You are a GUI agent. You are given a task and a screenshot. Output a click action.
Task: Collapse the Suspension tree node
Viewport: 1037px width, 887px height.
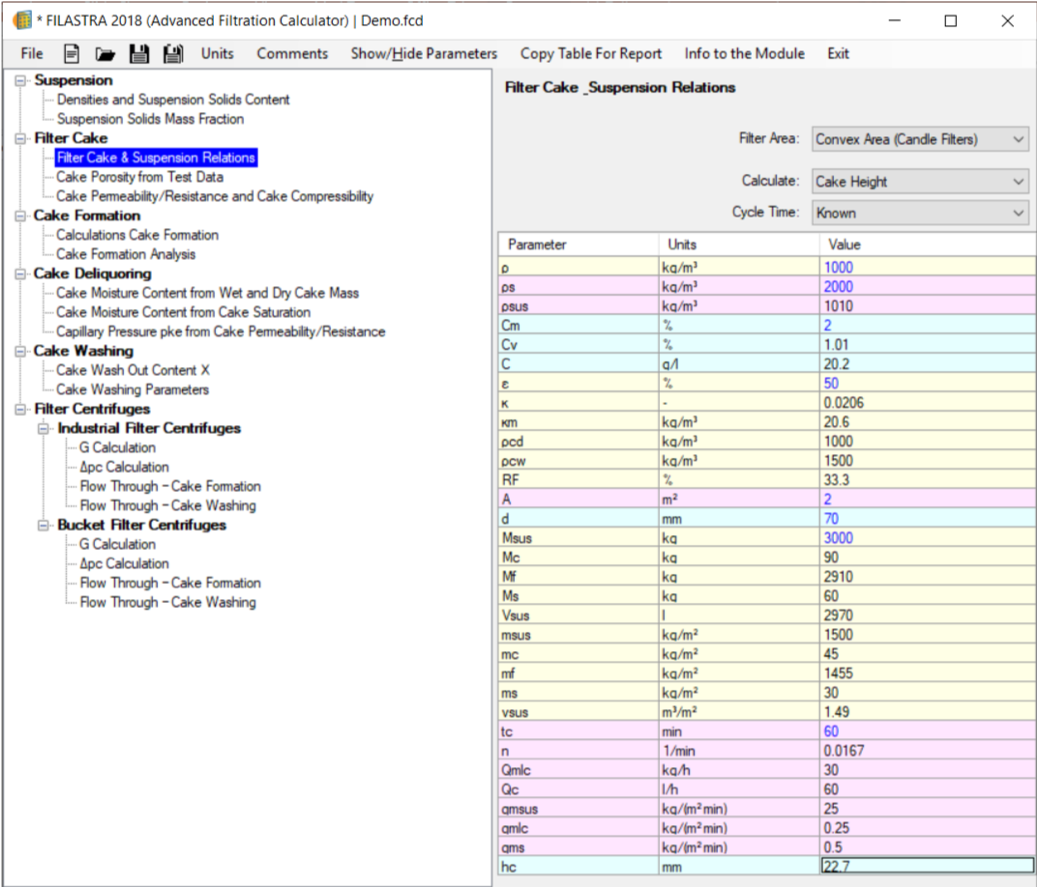(21, 80)
